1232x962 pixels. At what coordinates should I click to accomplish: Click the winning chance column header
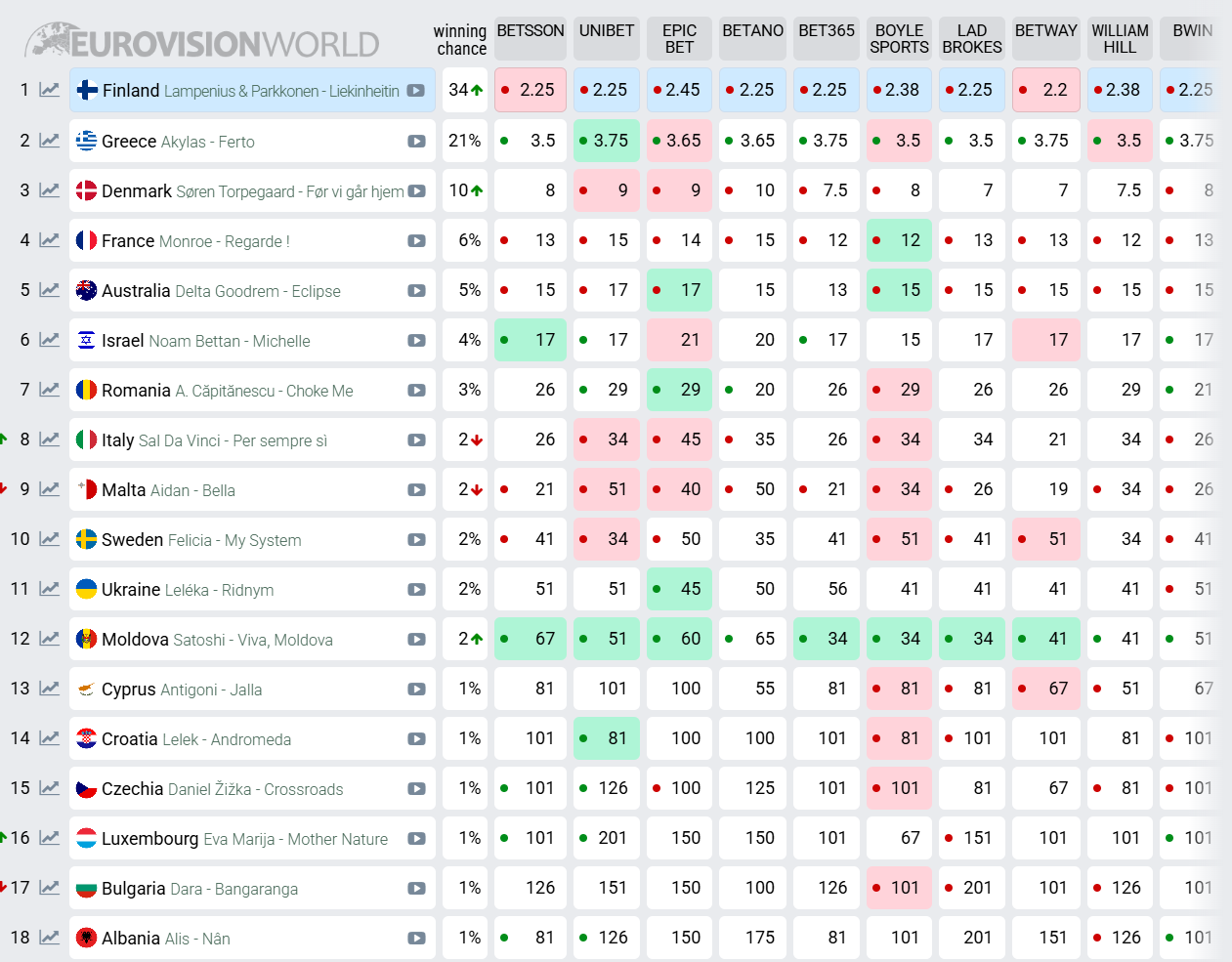460,40
